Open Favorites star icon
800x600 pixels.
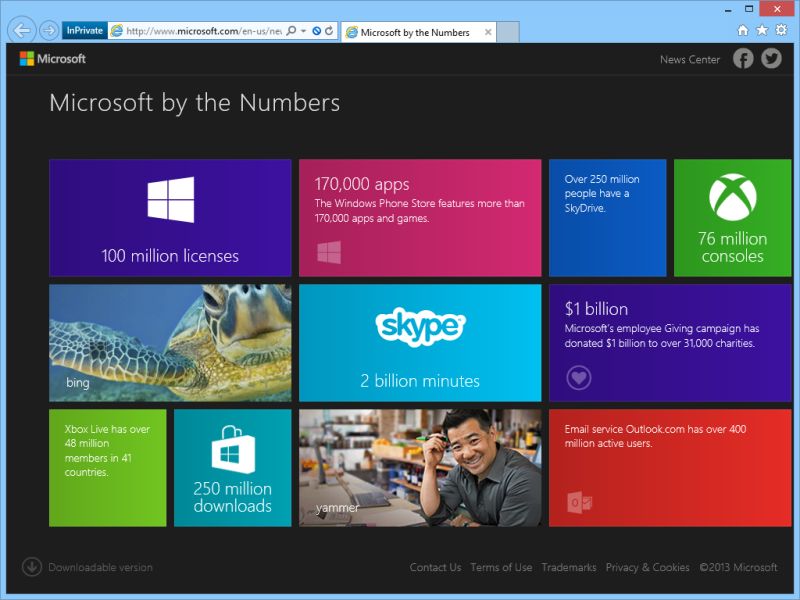(x=762, y=30)
